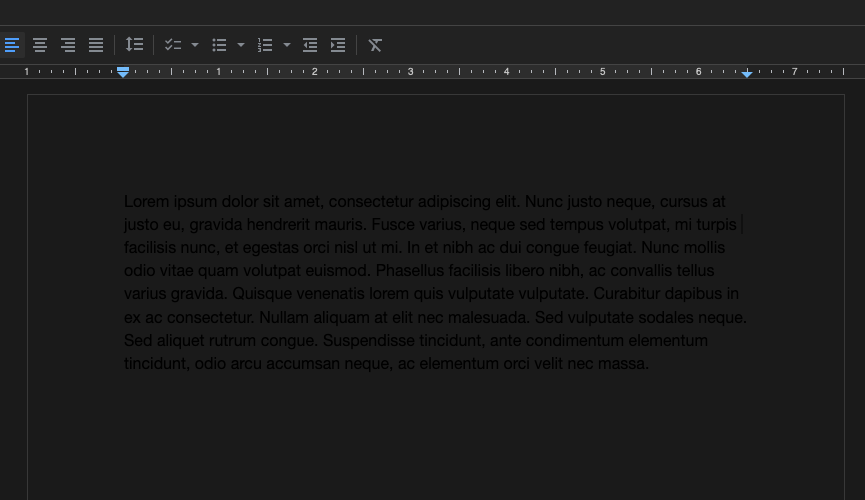Click the word 'massa.' ending the paragraph
Screen dimensions: 865x500
point(623,364)
